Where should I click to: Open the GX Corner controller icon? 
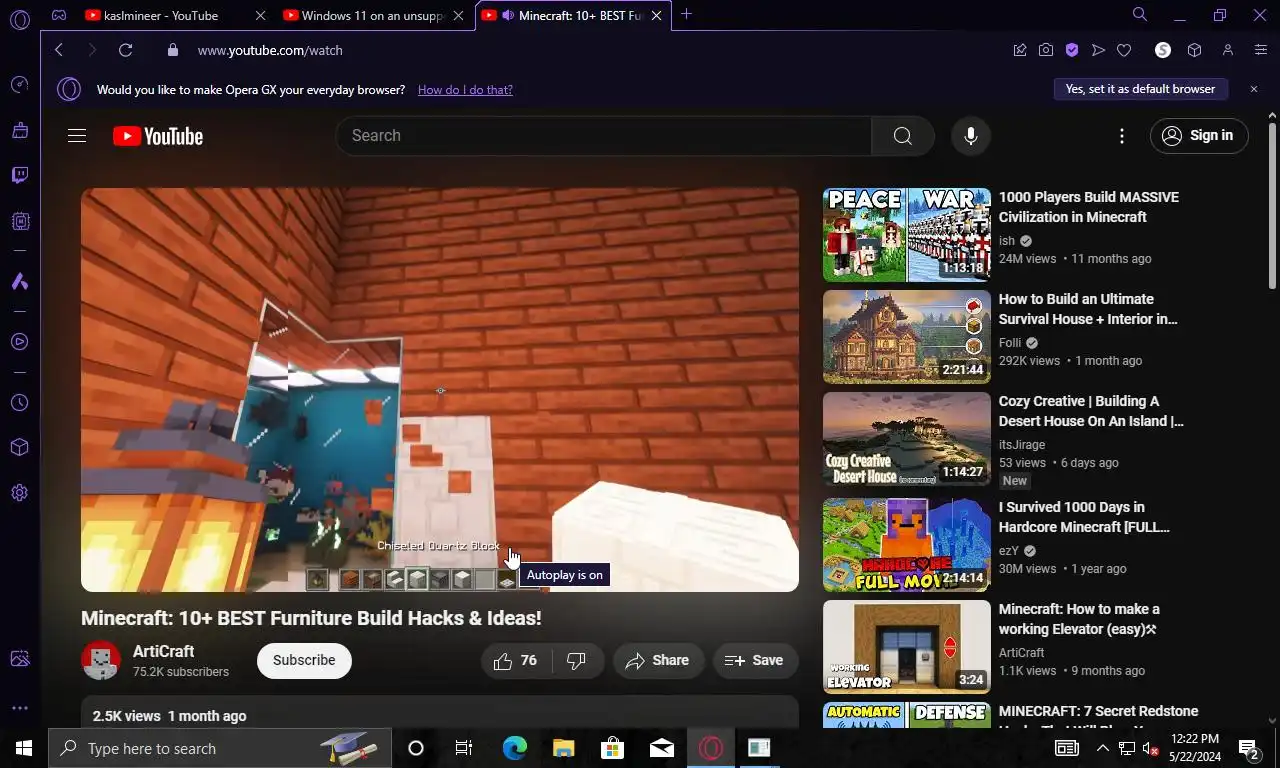[59, 15]
